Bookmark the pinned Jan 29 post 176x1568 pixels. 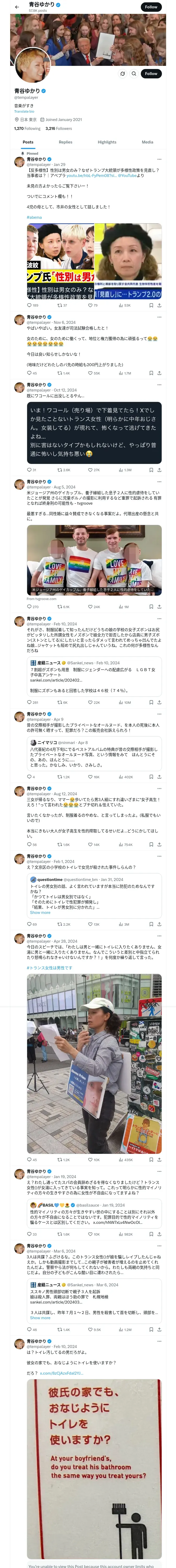tap(150, 305)
